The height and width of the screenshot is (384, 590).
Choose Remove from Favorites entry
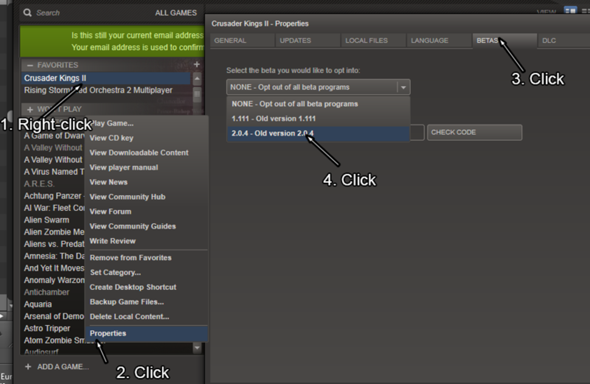click(x=130, y=258)
